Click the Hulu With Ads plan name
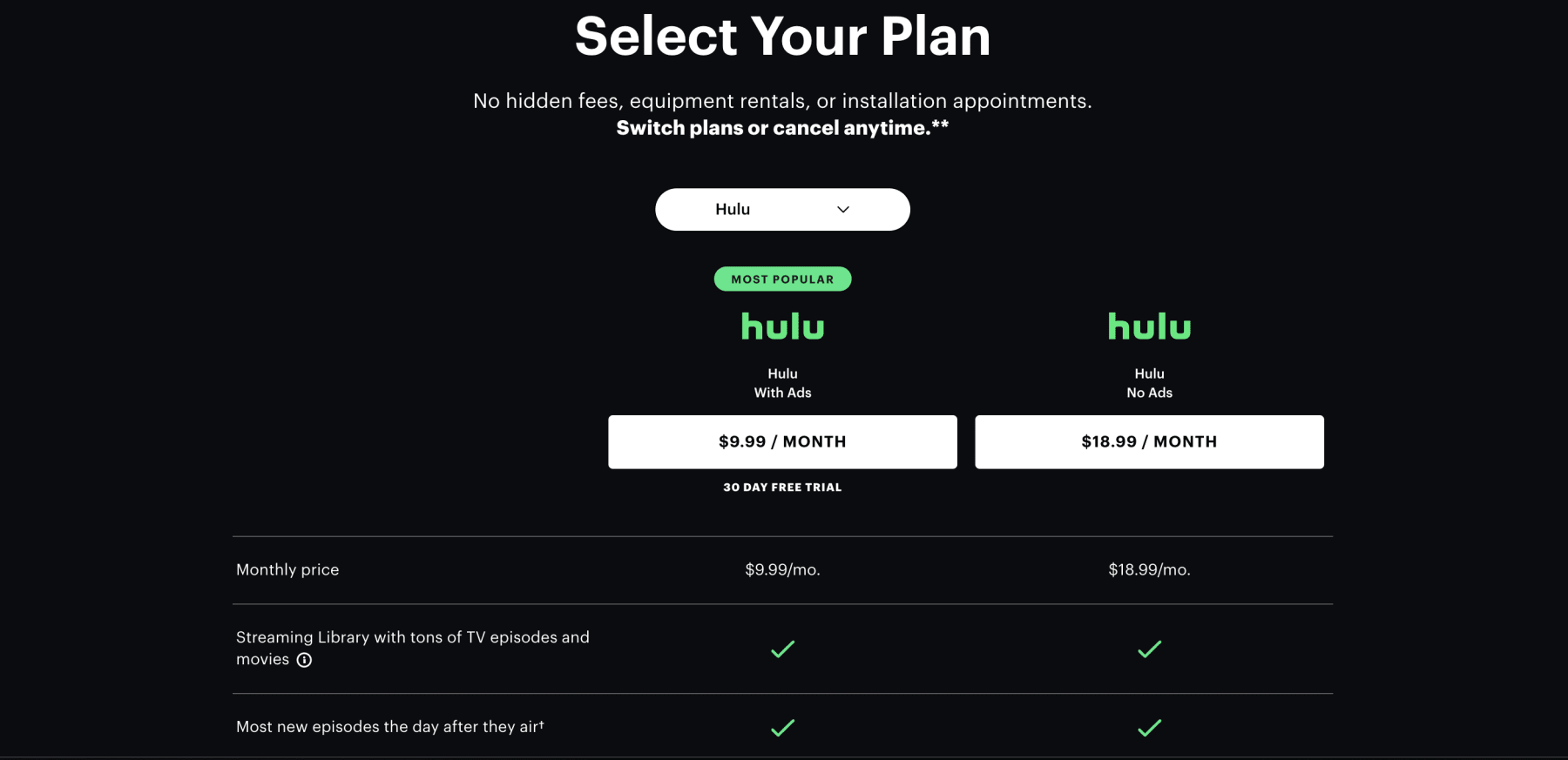The width and height of the screenshot is (1568, 760). (782, 383)
